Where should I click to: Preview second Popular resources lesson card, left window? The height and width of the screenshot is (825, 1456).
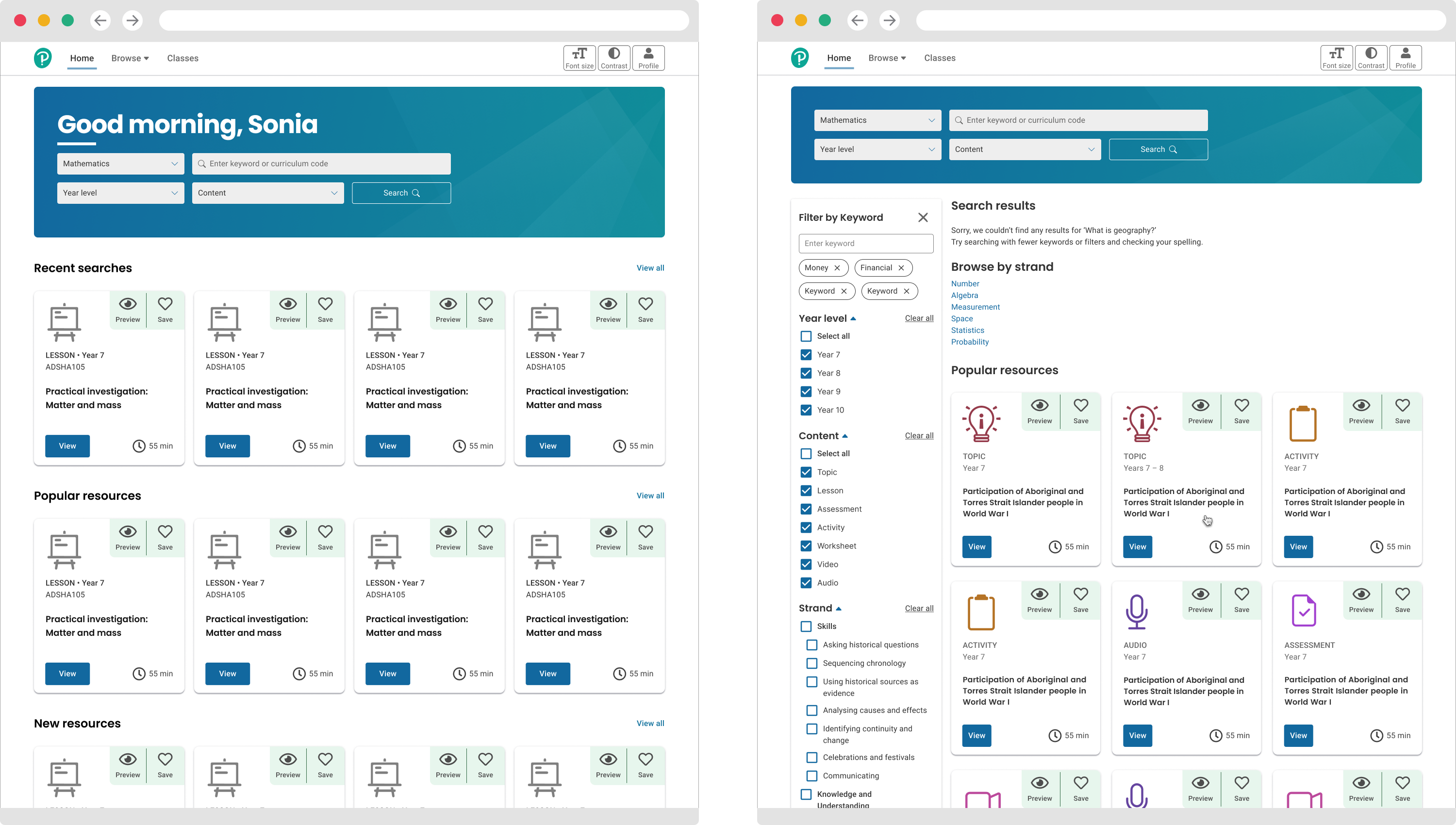point(288,538)
